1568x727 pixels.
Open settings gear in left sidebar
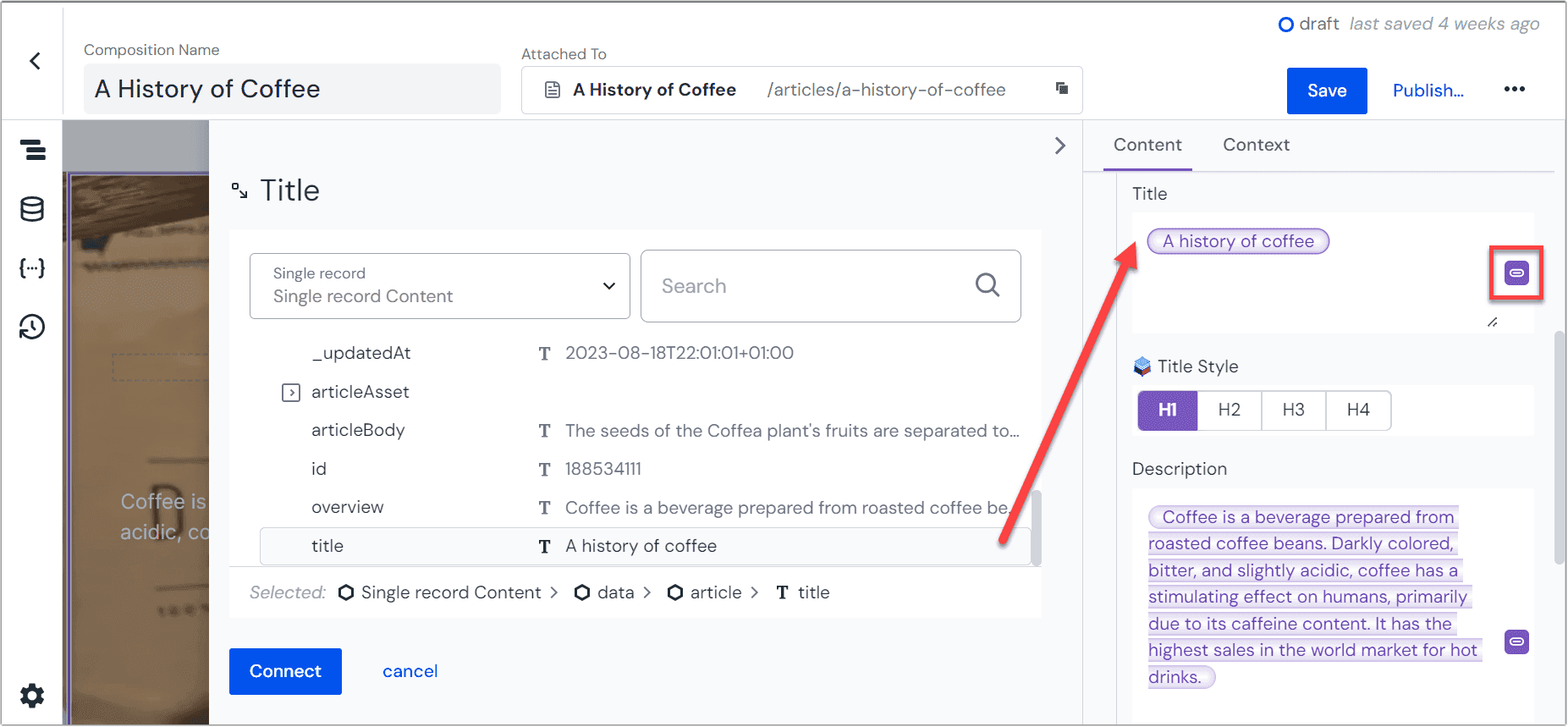tap(32, 696)
